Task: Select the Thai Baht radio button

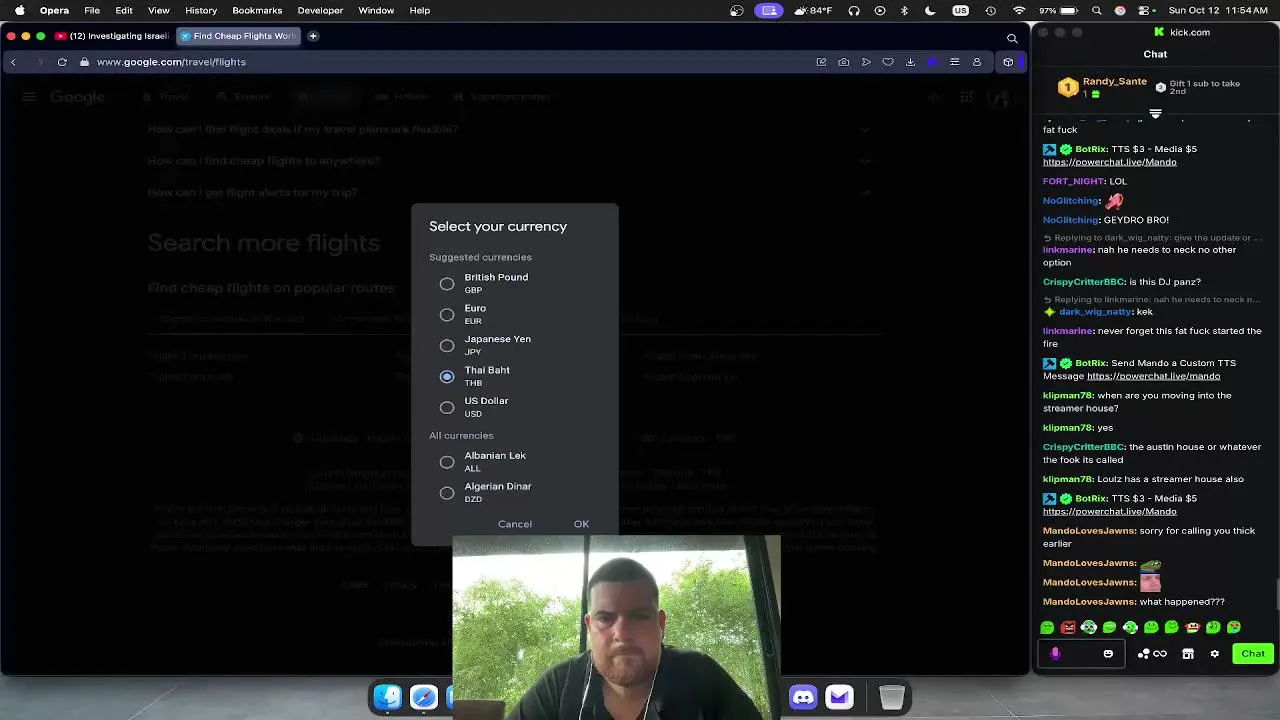Action: pyautogui.click(x=447, y=377)
